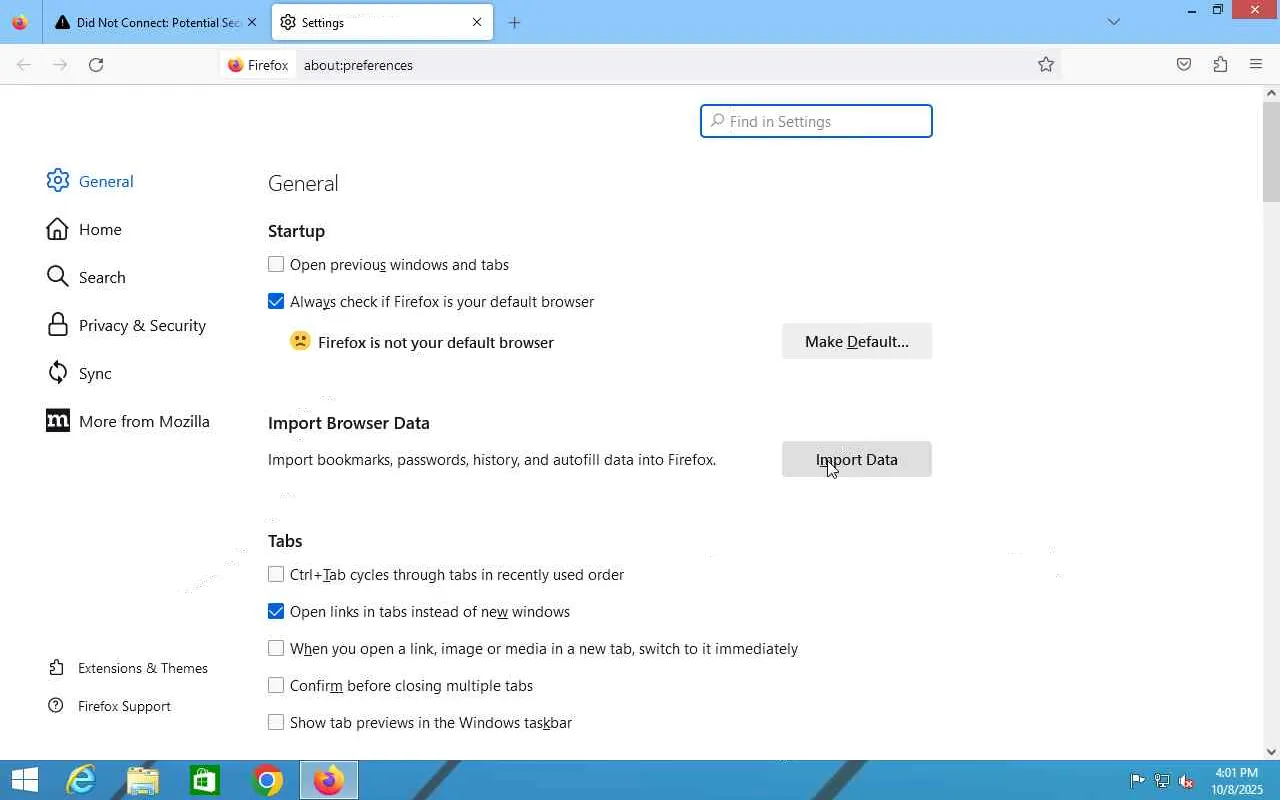The height and width of the screenshot is (800, 1280).
Task: Open the Windows Start menu
Action: coord(24,780)
